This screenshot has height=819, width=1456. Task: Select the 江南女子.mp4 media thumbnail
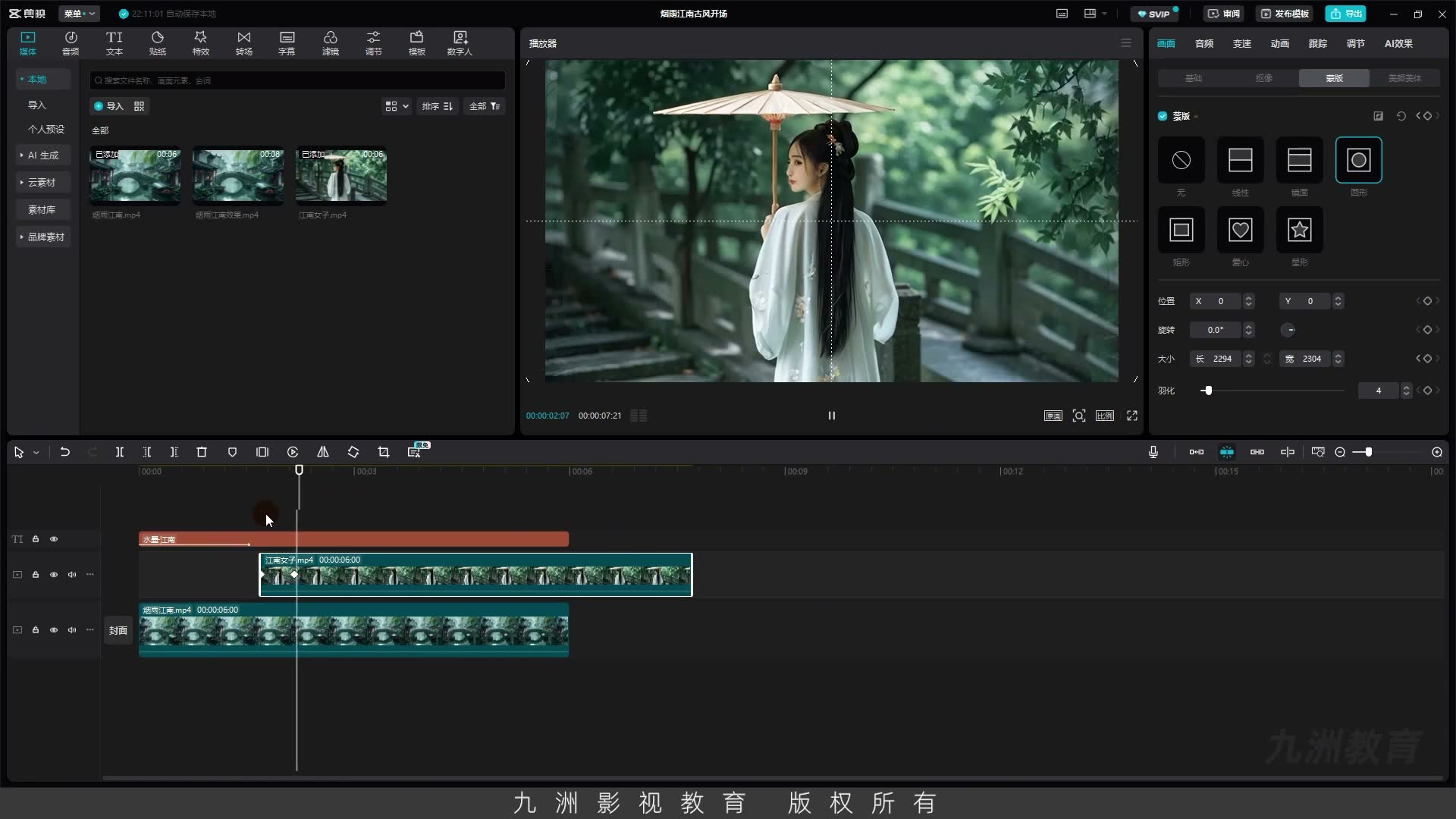[341, 176]
